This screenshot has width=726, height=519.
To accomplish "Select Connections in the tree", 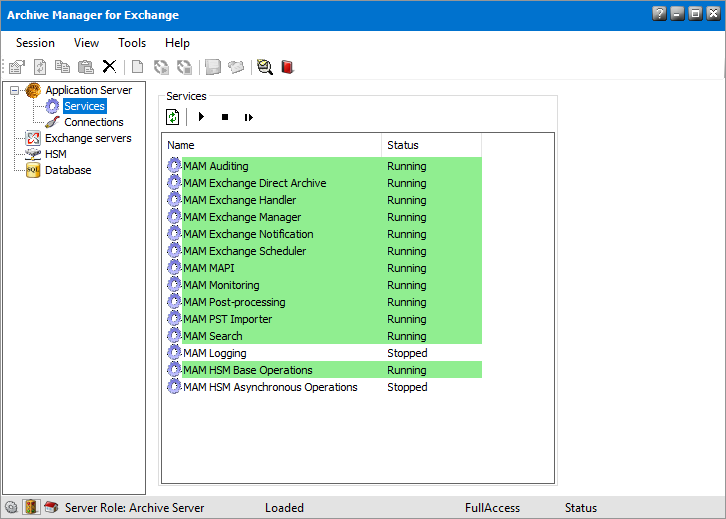I will (93, 122).
